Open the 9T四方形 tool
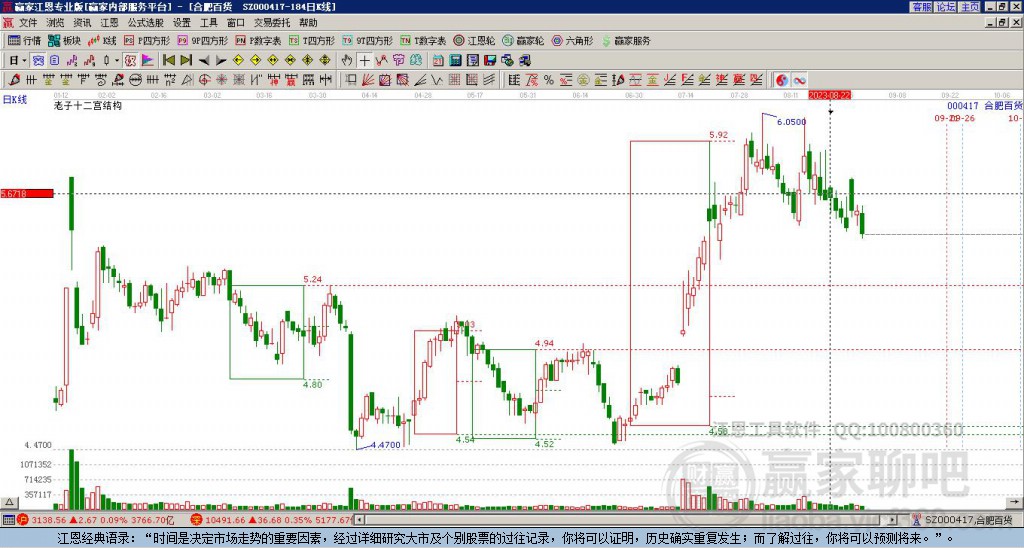Image resolution: width=1024 pixels, height=548 pixels. (367, 40)
